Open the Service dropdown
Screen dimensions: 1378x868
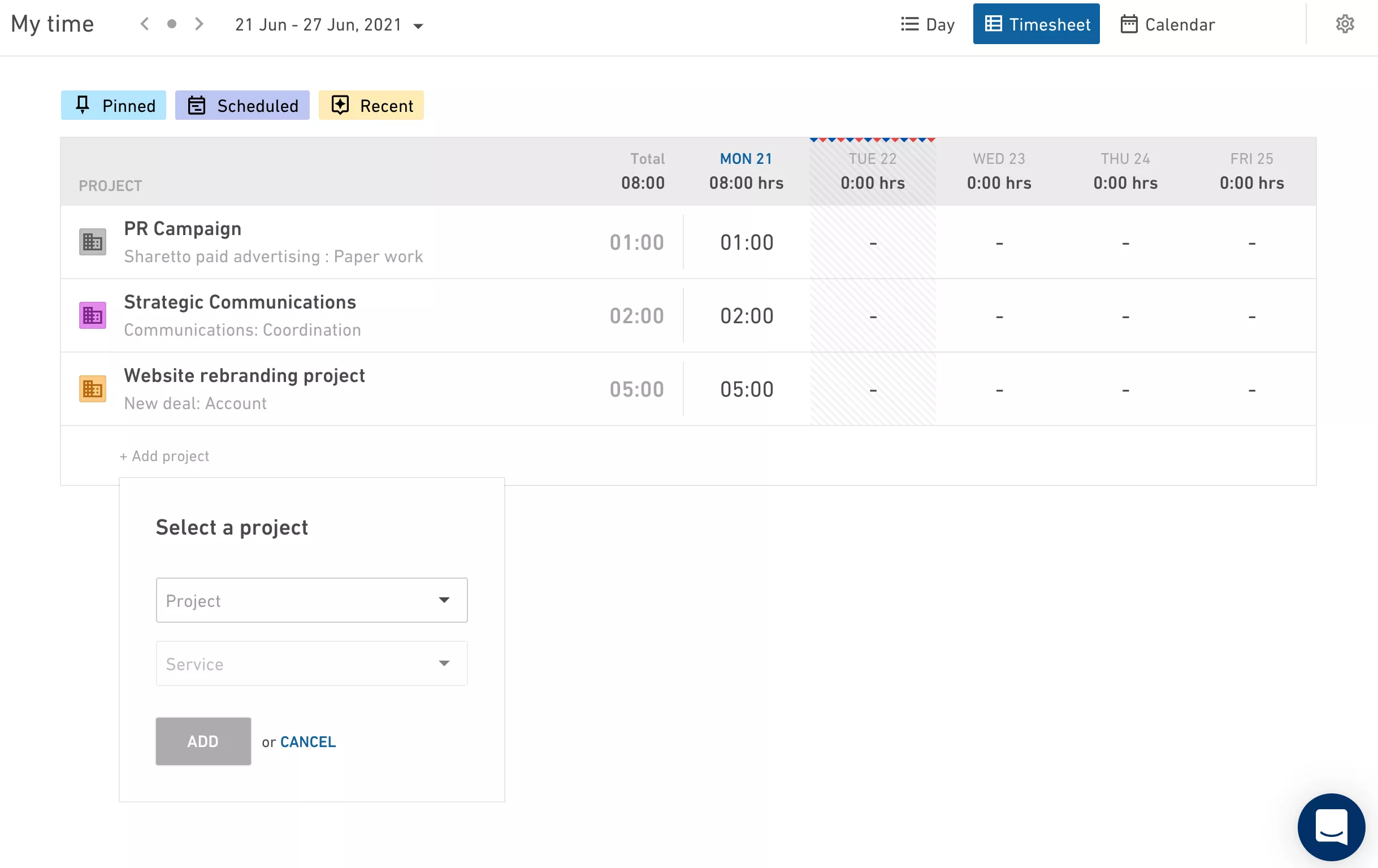311,664
